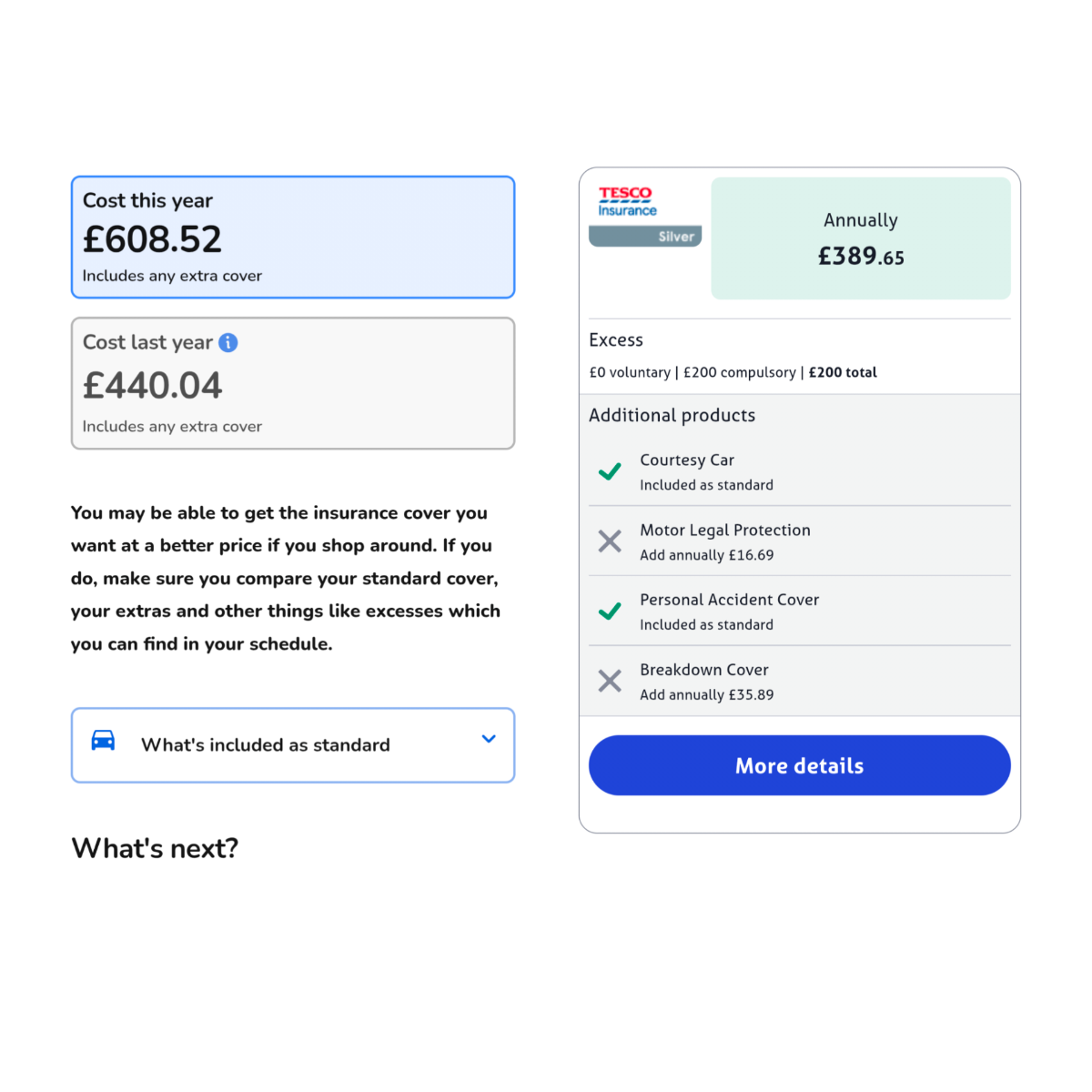Click the info icon beside Cost last year
Viewport: 1092px width, 1092px height.
tap(228, 342)
